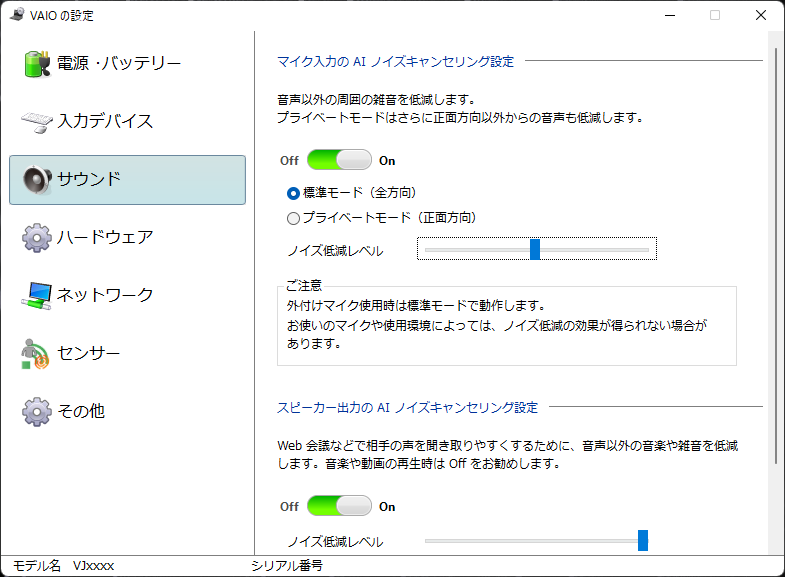This screenshot has width=785, height=577.
Task: Click the speaker icon for サウンド
Action: (37, 180)
